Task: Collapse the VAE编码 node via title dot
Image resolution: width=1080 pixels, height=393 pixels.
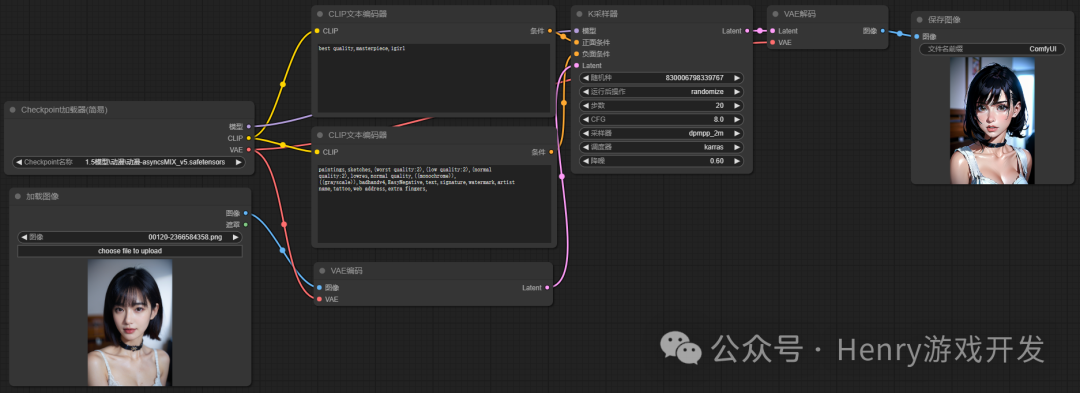Action: (x=322, y=270)
